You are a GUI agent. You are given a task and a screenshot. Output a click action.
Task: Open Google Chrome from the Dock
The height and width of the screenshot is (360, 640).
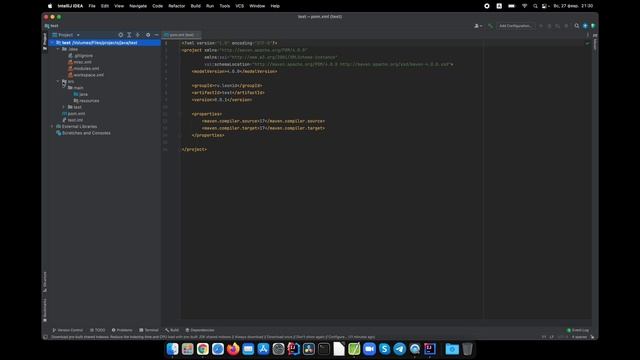(202, 349)
